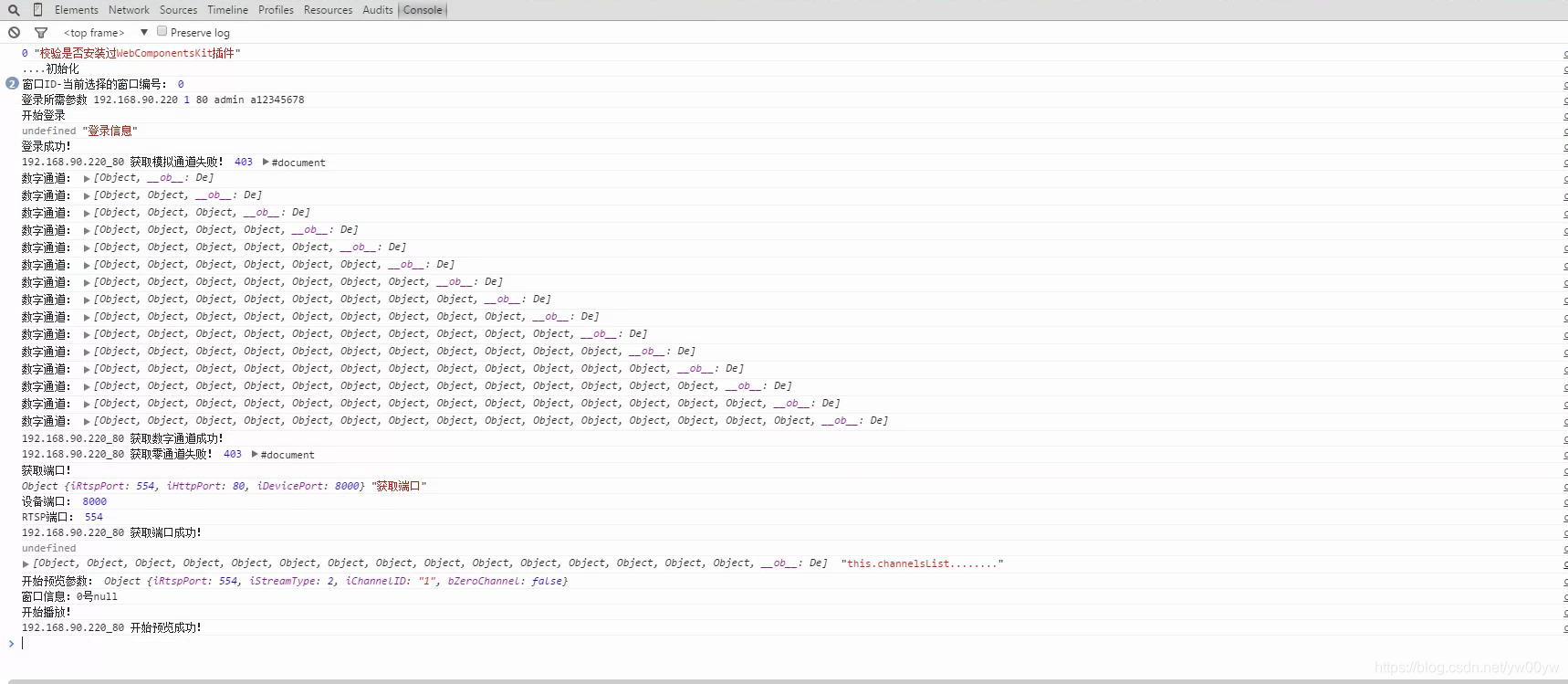Viewport: 1568px width, 684px height.
Task: Click the '....初始化' log line
Action: [x=50, y=68]
